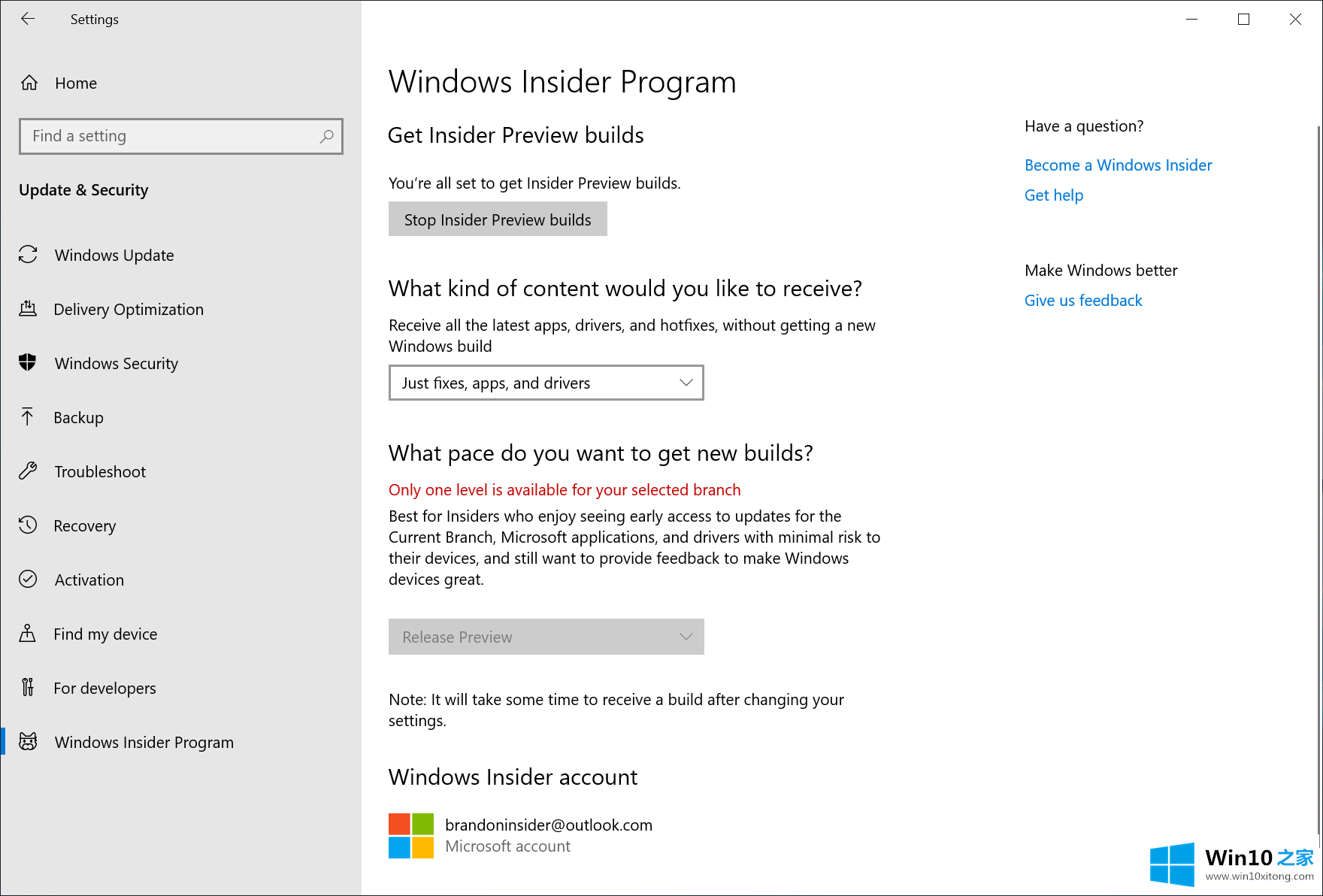
Task: Click the Windows Insider cat icon
Action: [x=28, y=742]
